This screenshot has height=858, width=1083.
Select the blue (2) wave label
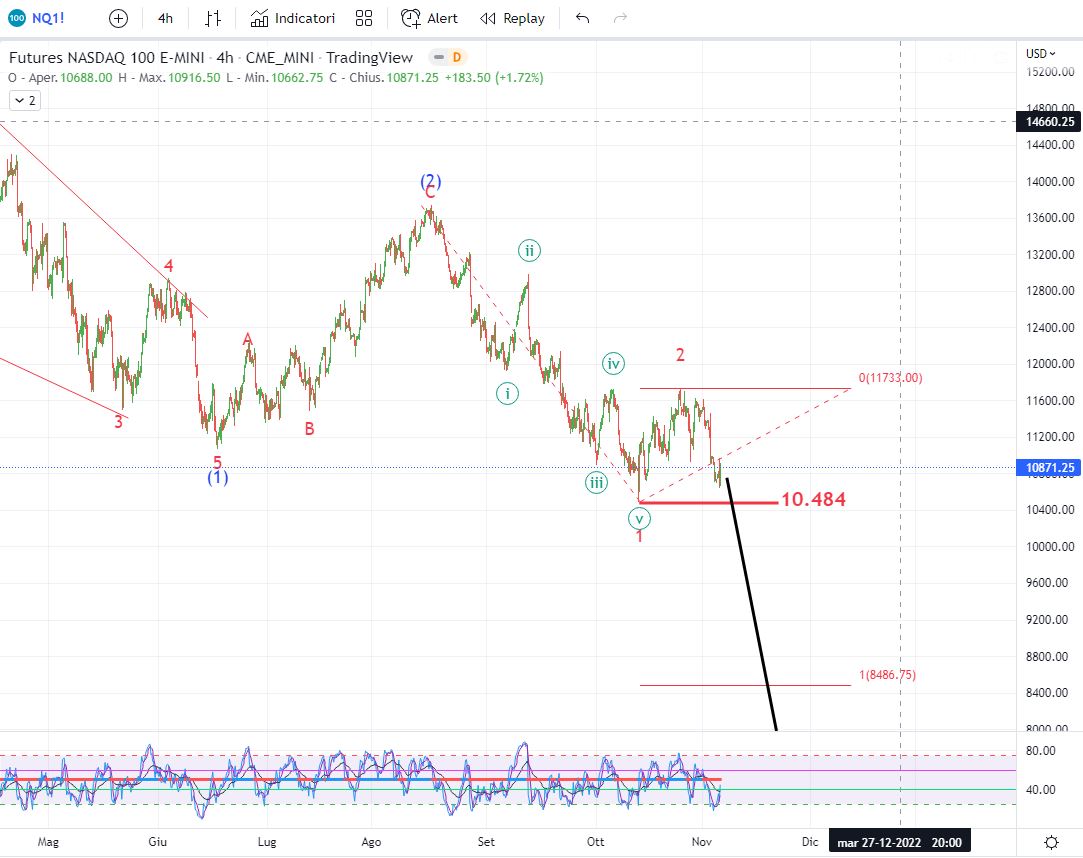coord(430,181)
